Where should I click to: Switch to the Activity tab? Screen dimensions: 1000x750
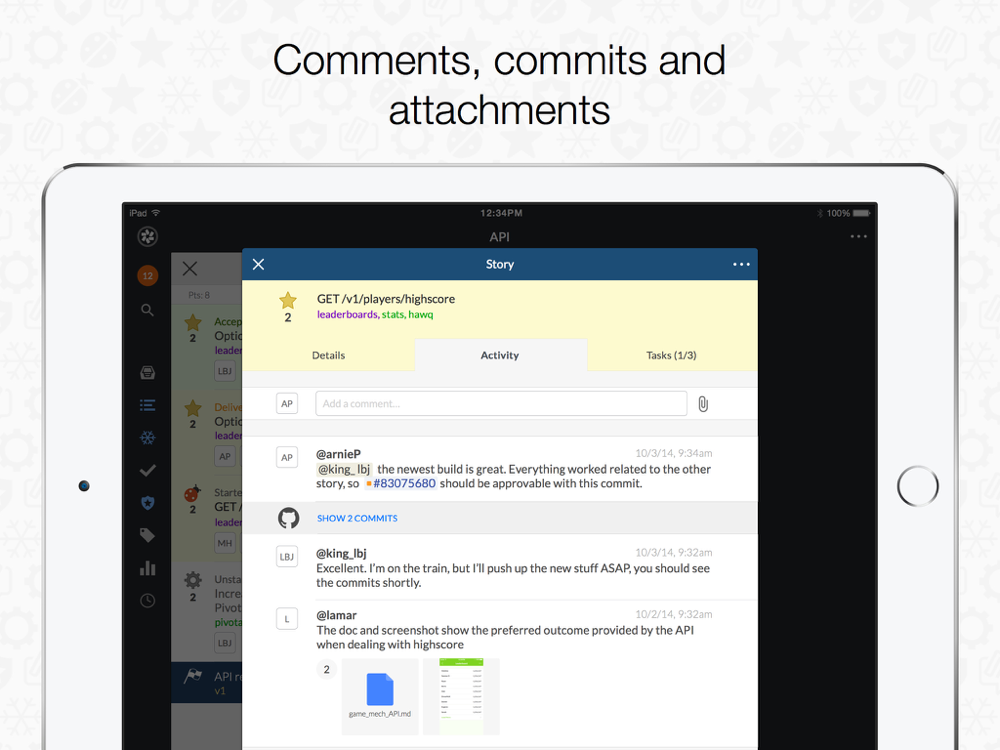coord(500,355)
